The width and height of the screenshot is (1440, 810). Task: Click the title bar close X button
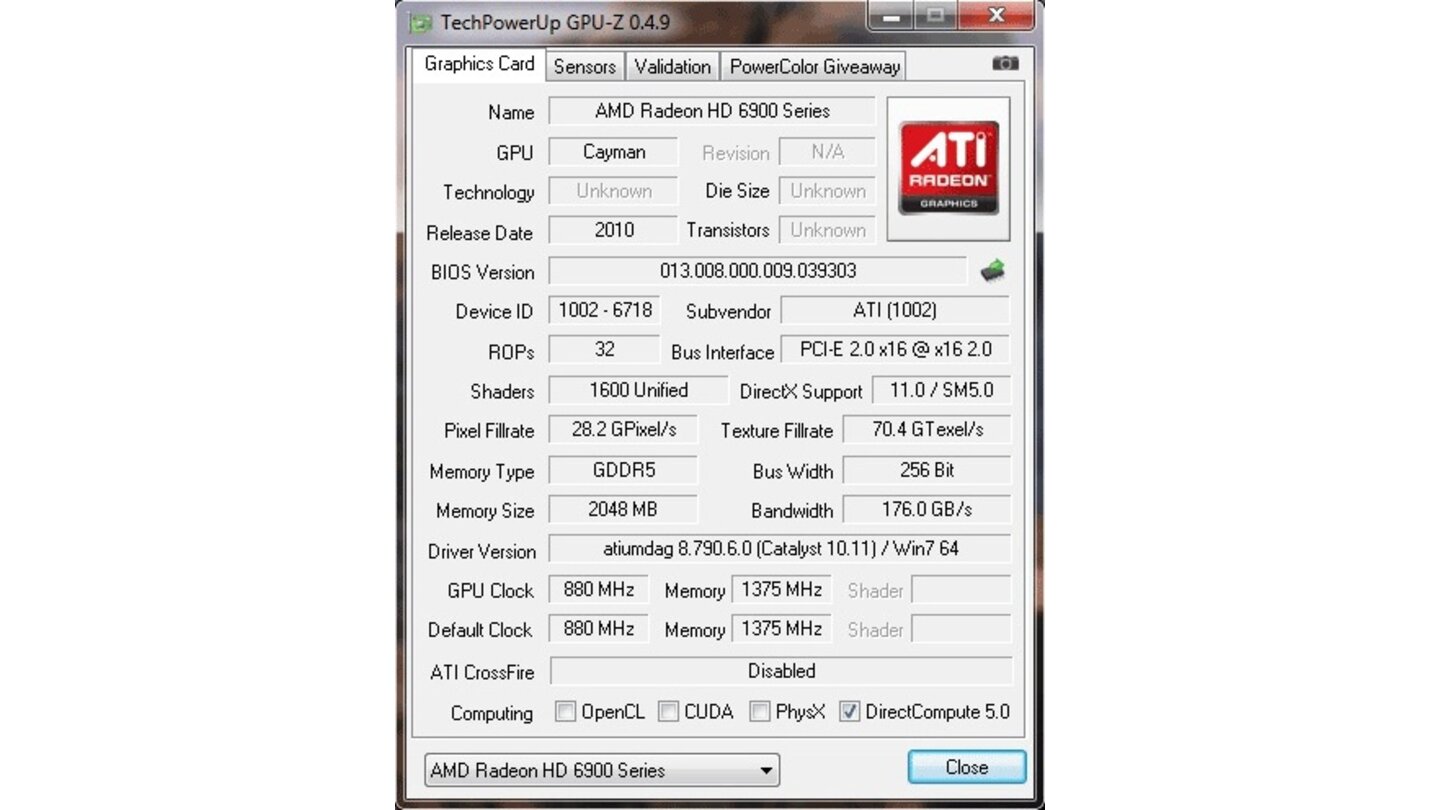pos(995,15)
